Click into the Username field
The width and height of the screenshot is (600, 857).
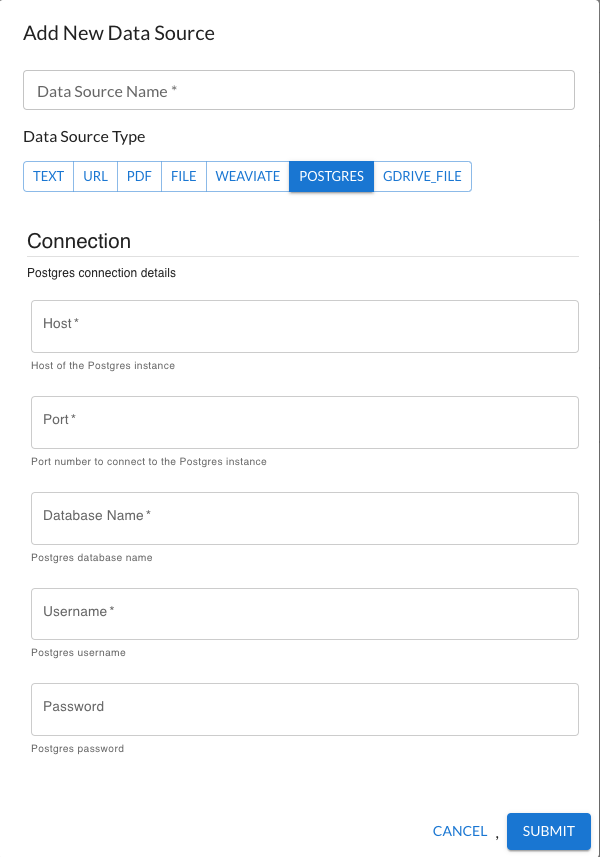click(x=304, y=613)
